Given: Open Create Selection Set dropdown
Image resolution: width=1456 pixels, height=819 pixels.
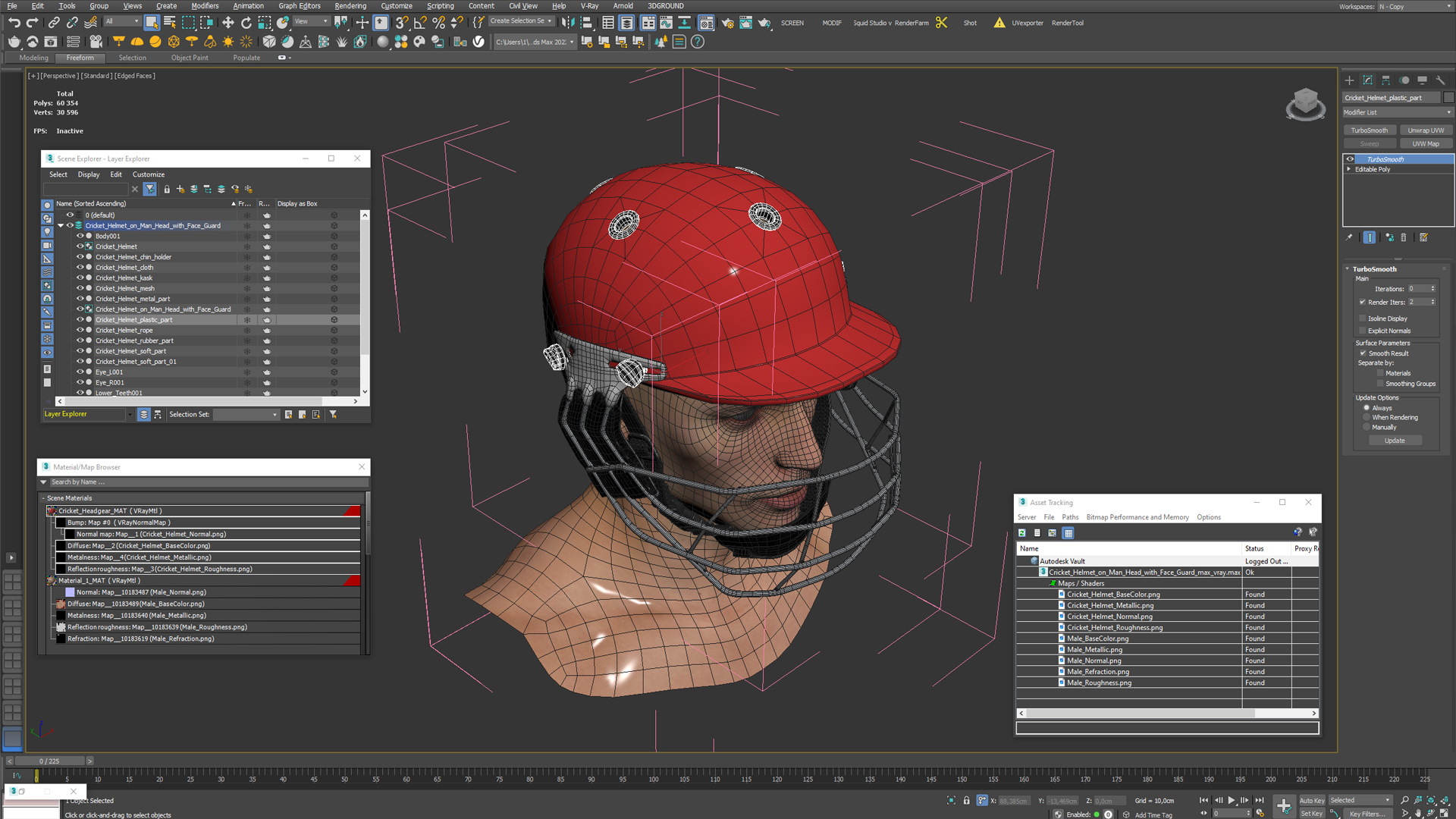Looking at the screenshot, I should [x=521, y=21].
